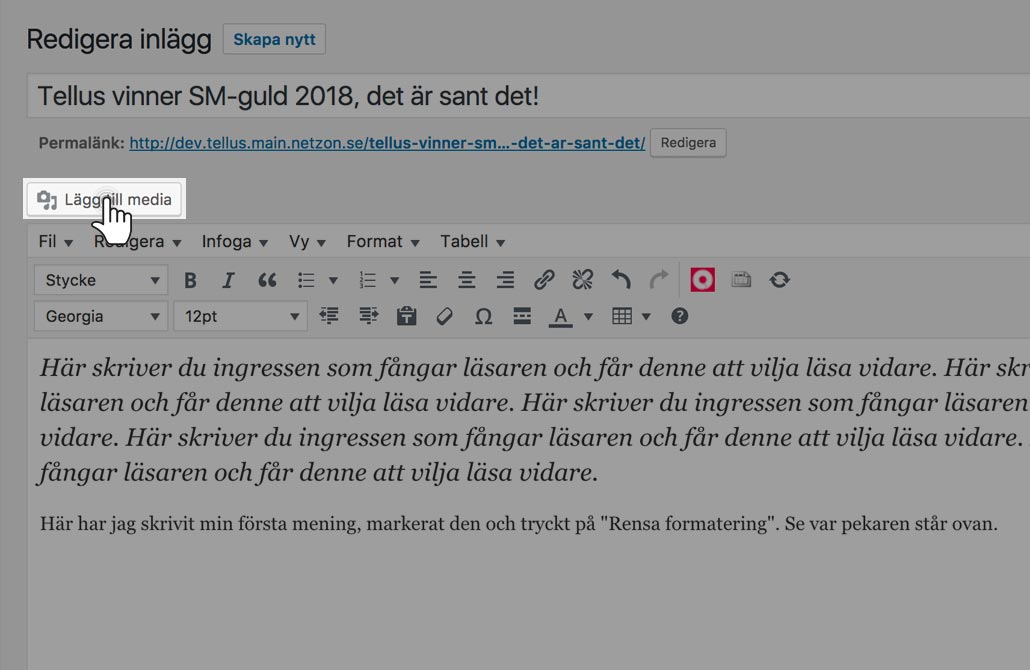Click the Lägg till media button
The width and height of the screenshot is (1030, 670).
tap(104, 199)
